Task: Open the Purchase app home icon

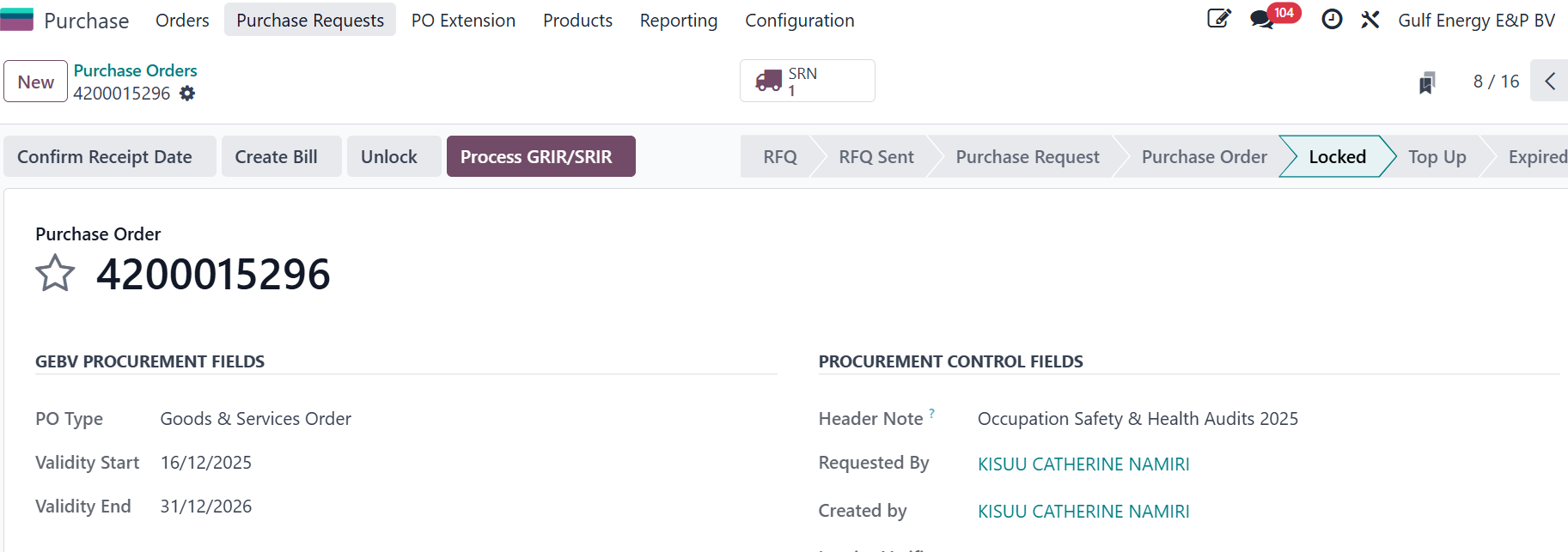Action: tap(16, 19)
